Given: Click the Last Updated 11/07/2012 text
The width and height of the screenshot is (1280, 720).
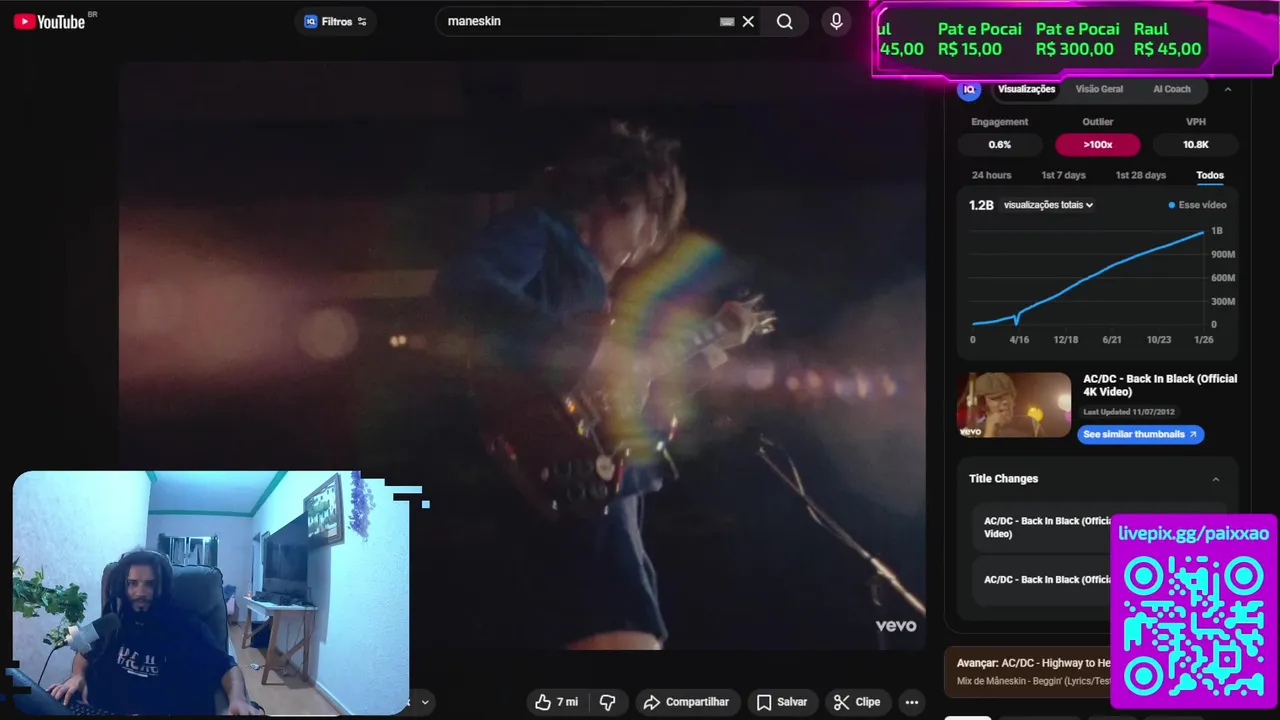Looking at the screenshot, I should (1129, 412).
